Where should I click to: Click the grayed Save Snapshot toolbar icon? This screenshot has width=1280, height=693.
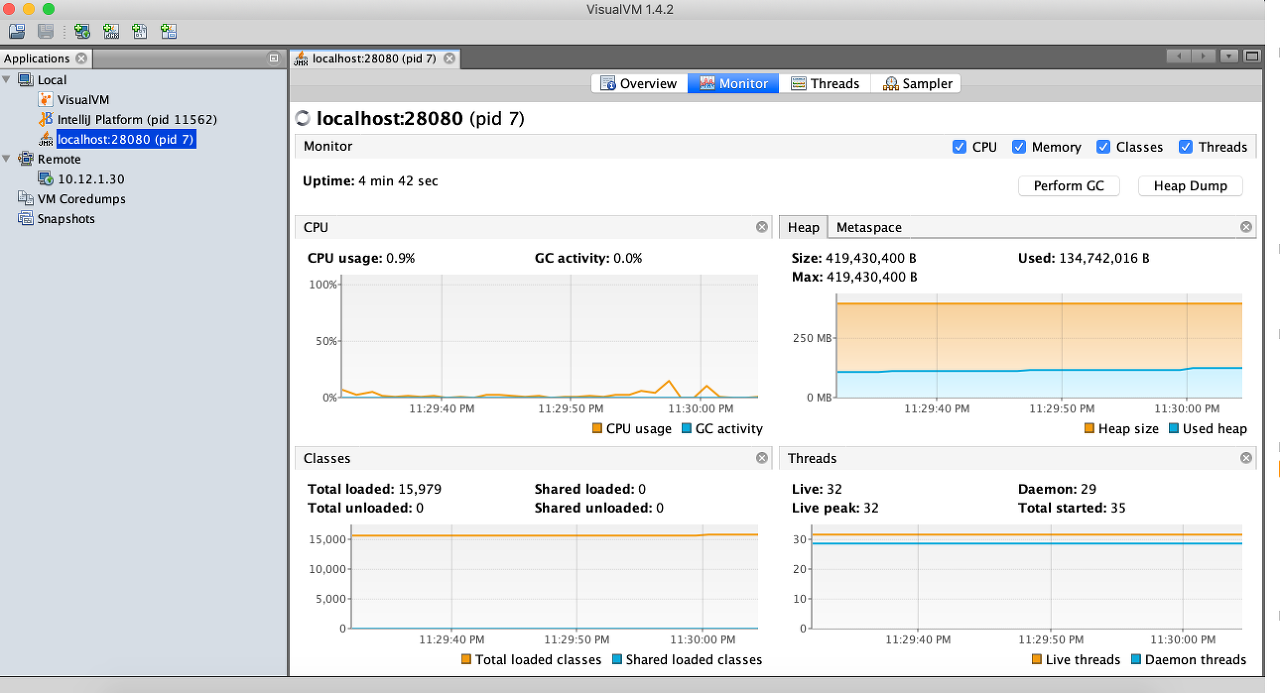click(45, 32)
